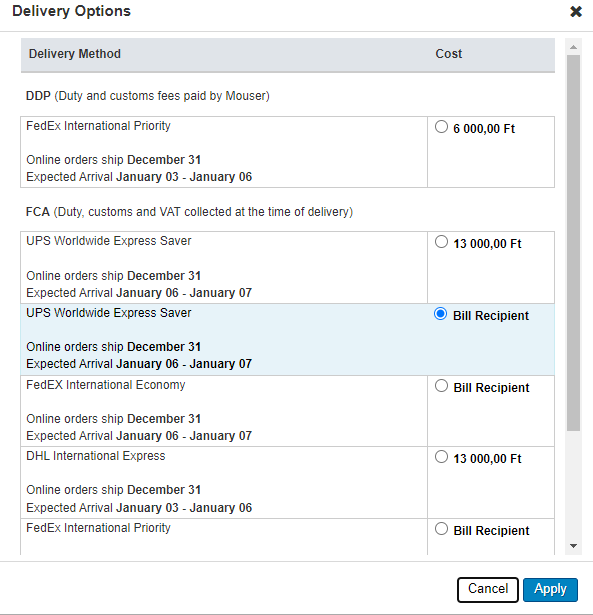
Task: Click the 13 000,00 Ft UPS cost label
Action: 487,244
